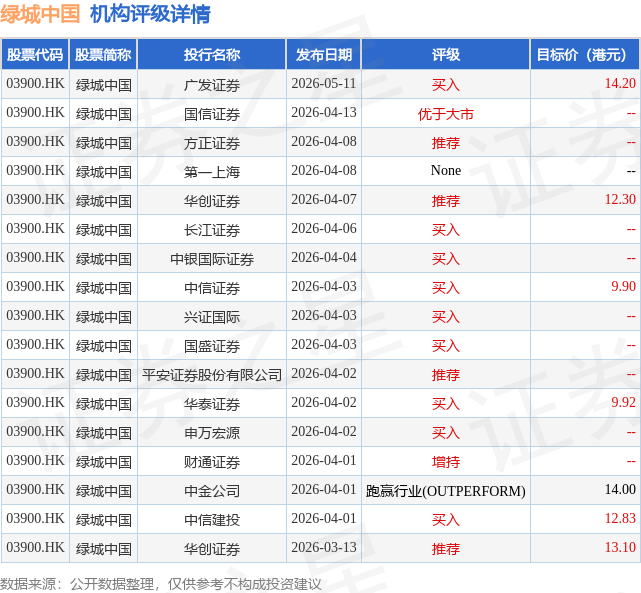This screenshot has width=641, height=593.
Task: Click the target price 14.20
Action: point(620,83)
